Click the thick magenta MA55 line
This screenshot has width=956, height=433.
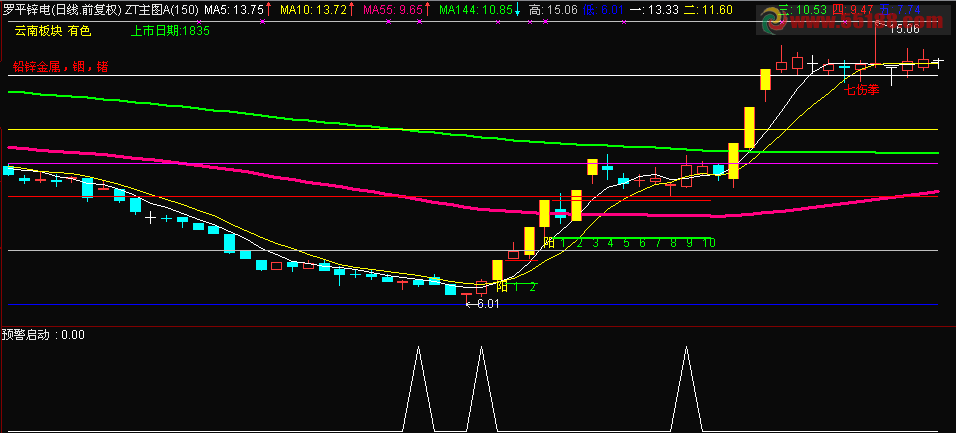tap(366, 190)
